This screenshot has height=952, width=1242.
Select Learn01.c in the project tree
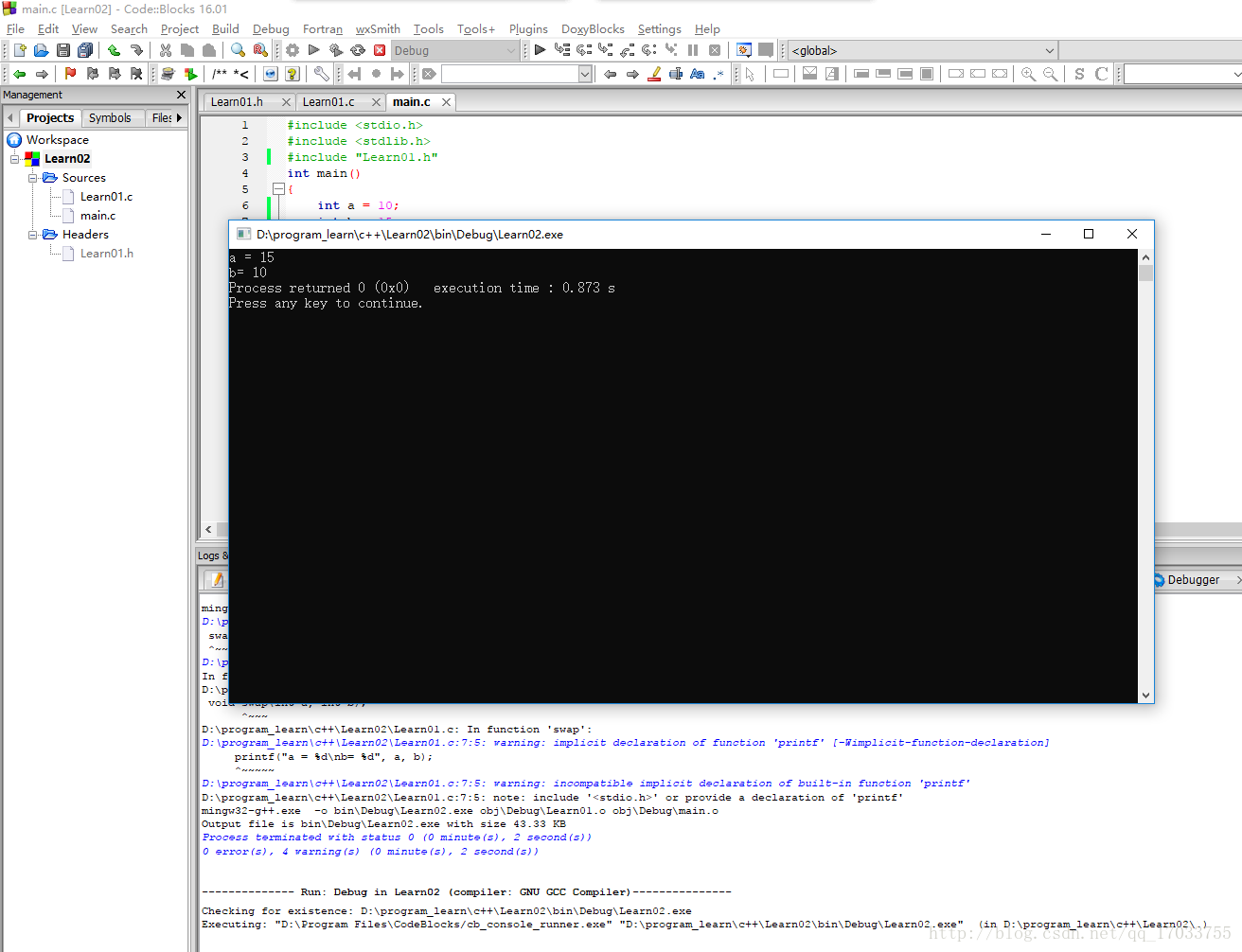coord(106,197)
